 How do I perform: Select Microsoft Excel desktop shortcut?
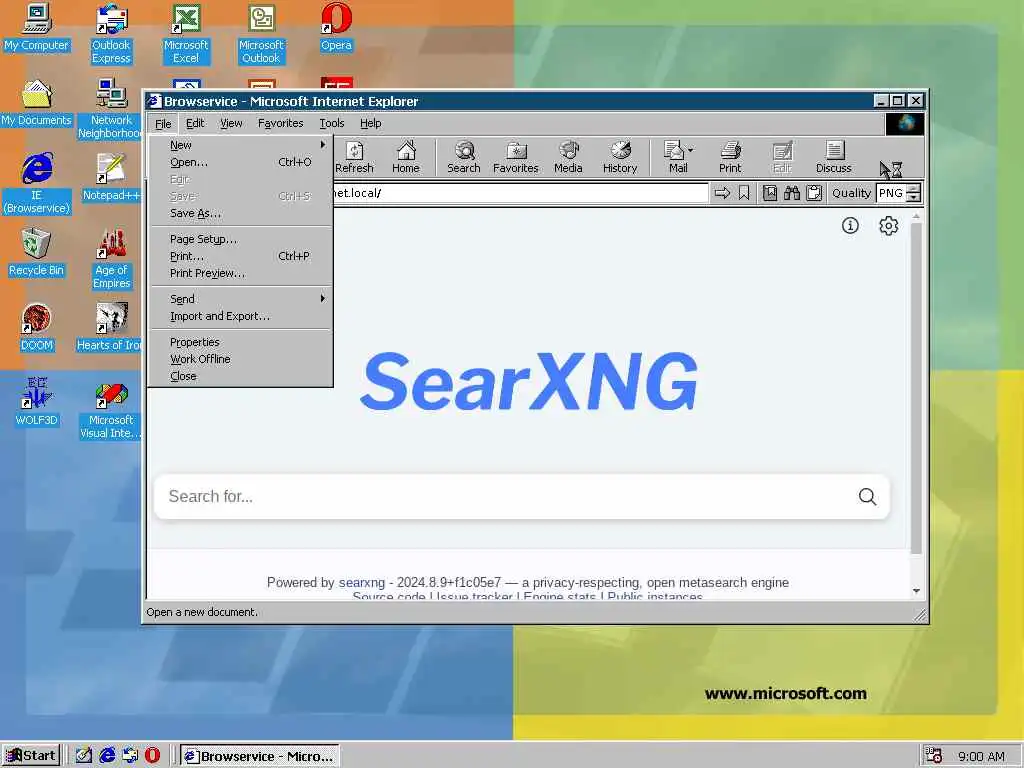186,34
